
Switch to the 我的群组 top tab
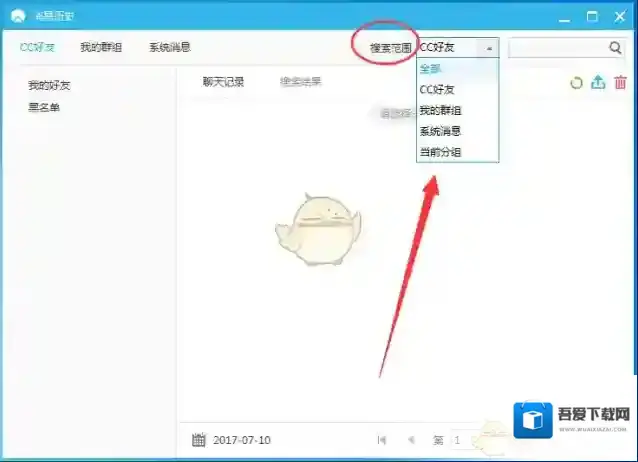tap(101, 47)
